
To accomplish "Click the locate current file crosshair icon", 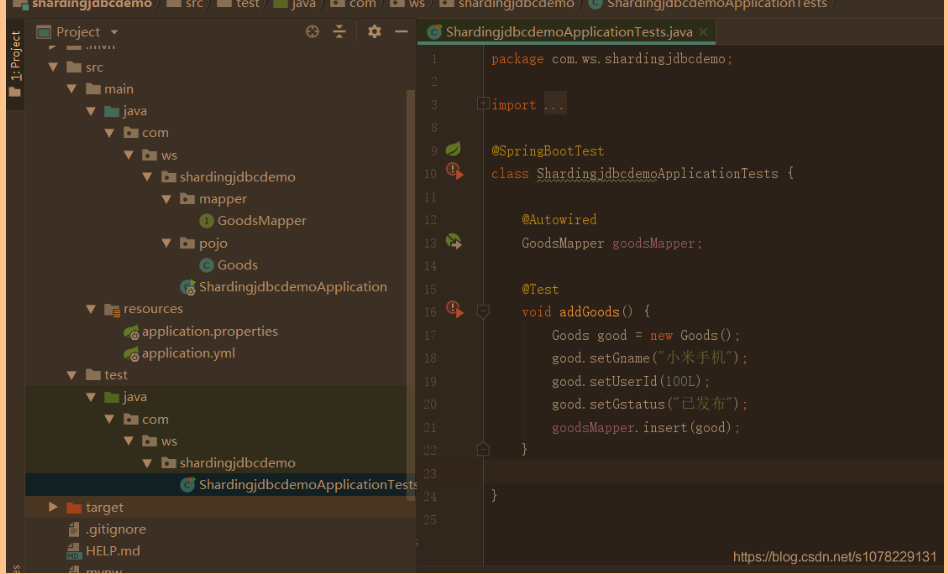I will click(x=312, y=31).
